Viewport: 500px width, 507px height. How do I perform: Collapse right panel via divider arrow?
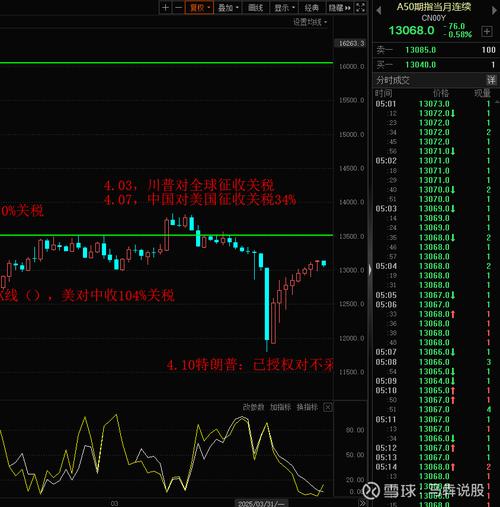[x=370, y=270]
